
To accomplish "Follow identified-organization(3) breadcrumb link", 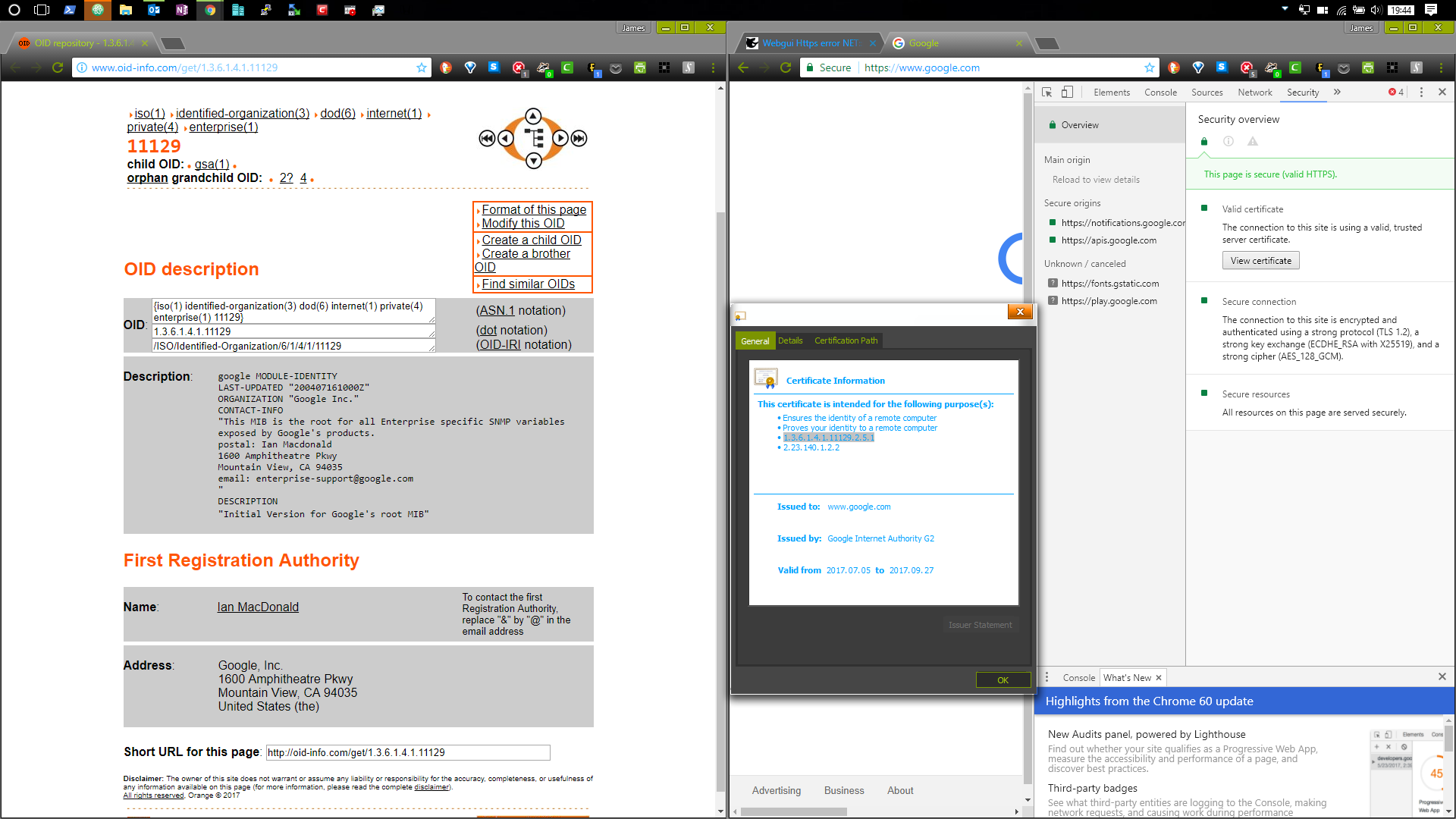I will (243, 114).
